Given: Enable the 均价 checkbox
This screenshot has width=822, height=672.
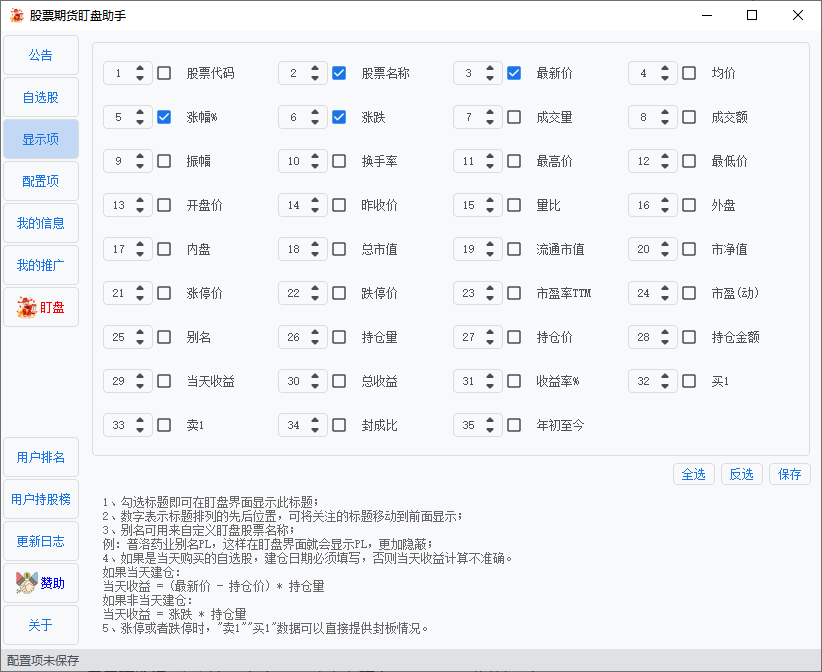Looking at the screenshot, I should tap(689, 73).
